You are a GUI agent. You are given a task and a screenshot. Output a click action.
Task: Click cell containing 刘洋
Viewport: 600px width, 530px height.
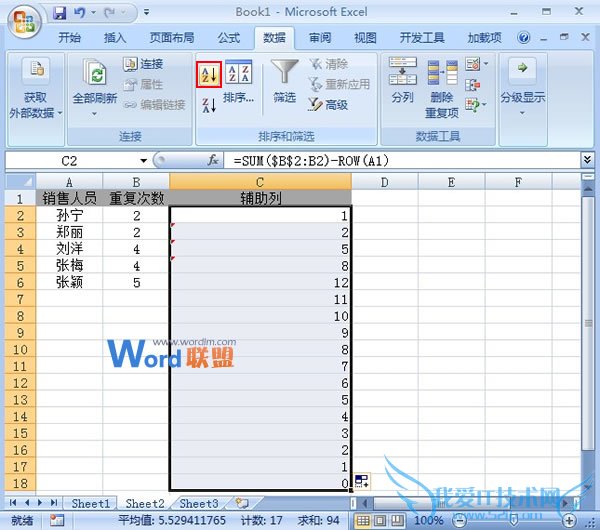pyautogui.click(x=69, y=249)
